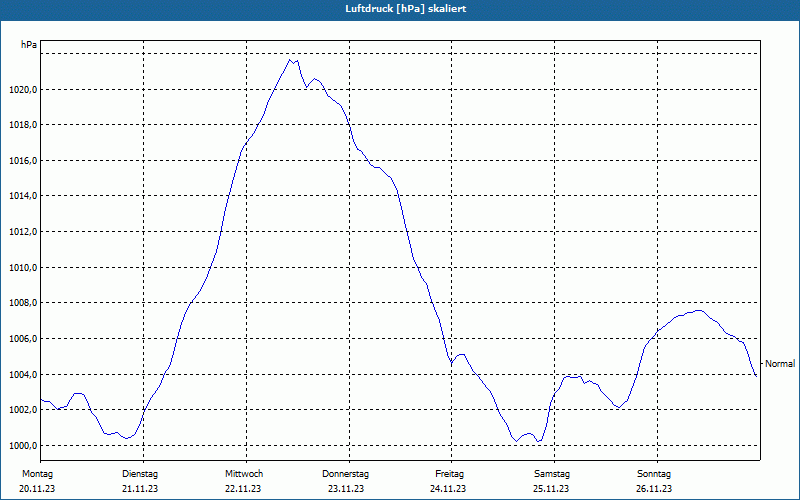Viewport: 800px width, 500px height.
Task: Click the Sonntag day label
Action: pos(654,474)
